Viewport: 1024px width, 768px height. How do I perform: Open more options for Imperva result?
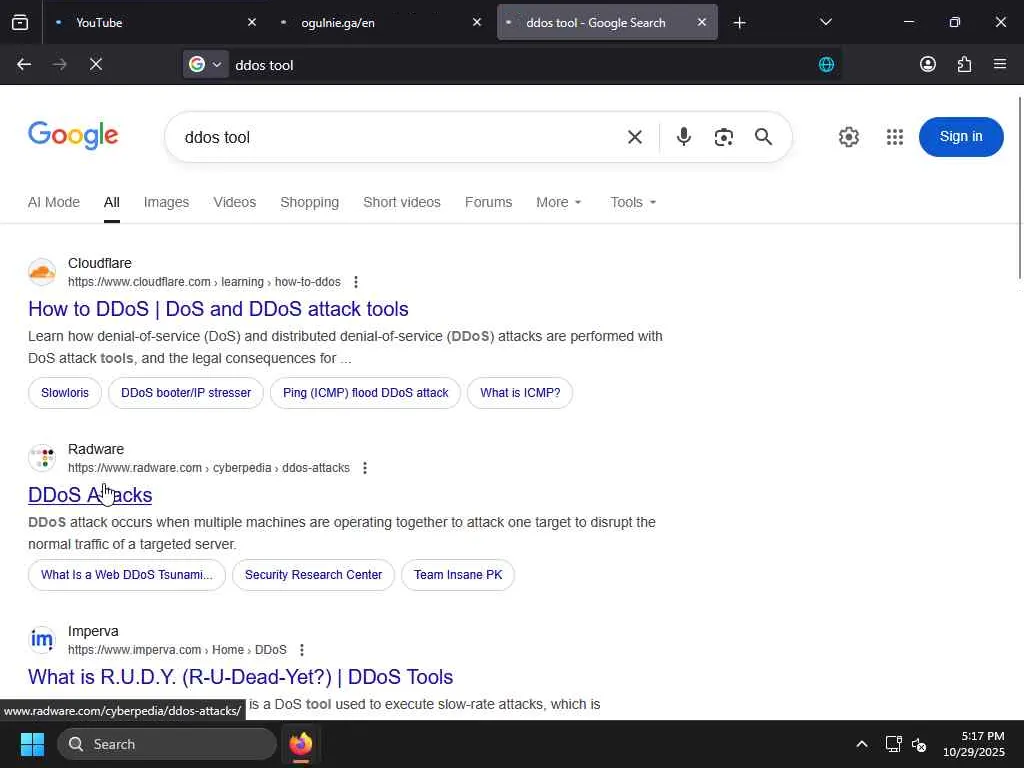click(302, 650)
